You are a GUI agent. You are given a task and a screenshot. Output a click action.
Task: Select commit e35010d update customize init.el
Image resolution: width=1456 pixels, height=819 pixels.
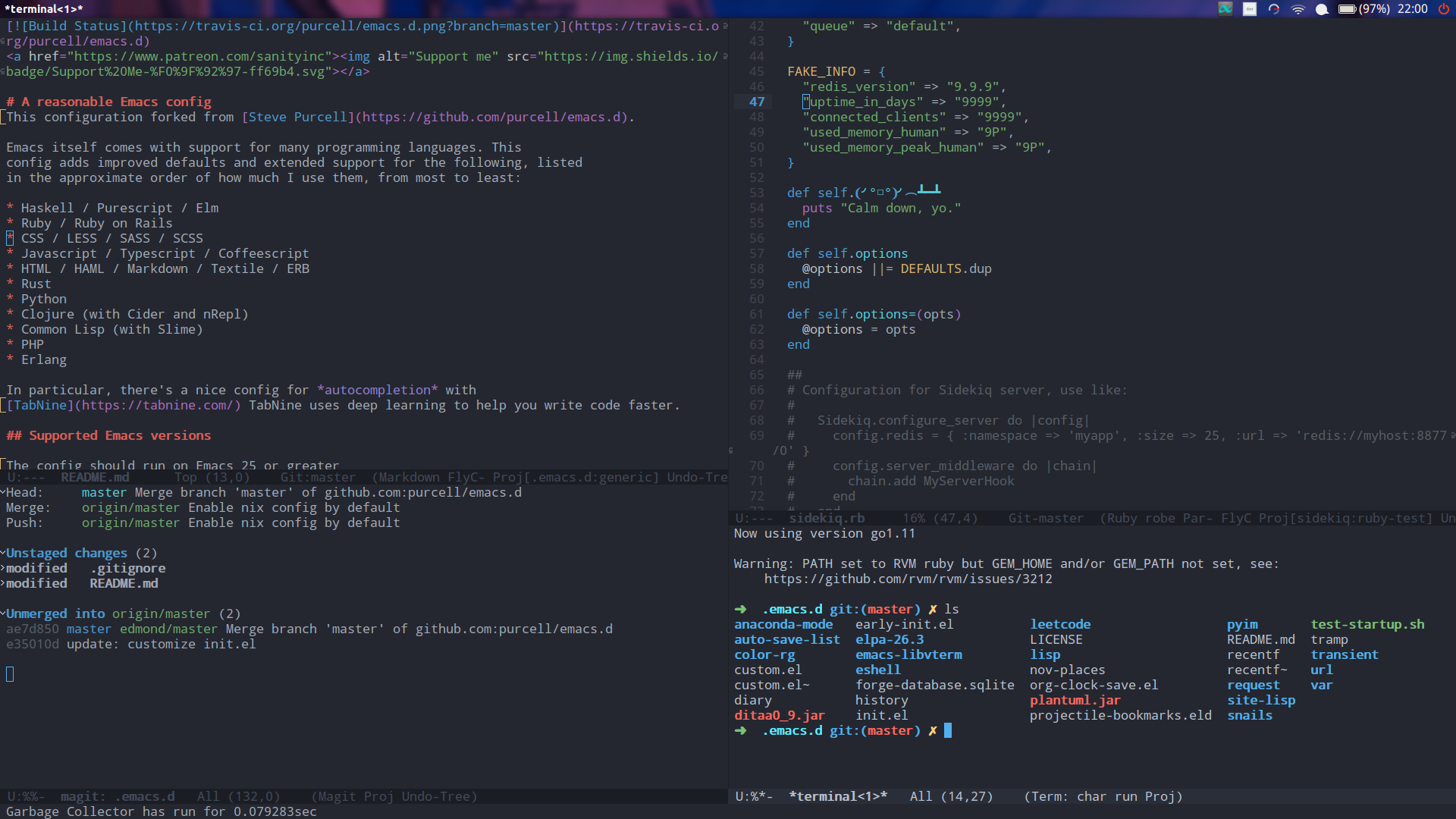pos(131,644)
